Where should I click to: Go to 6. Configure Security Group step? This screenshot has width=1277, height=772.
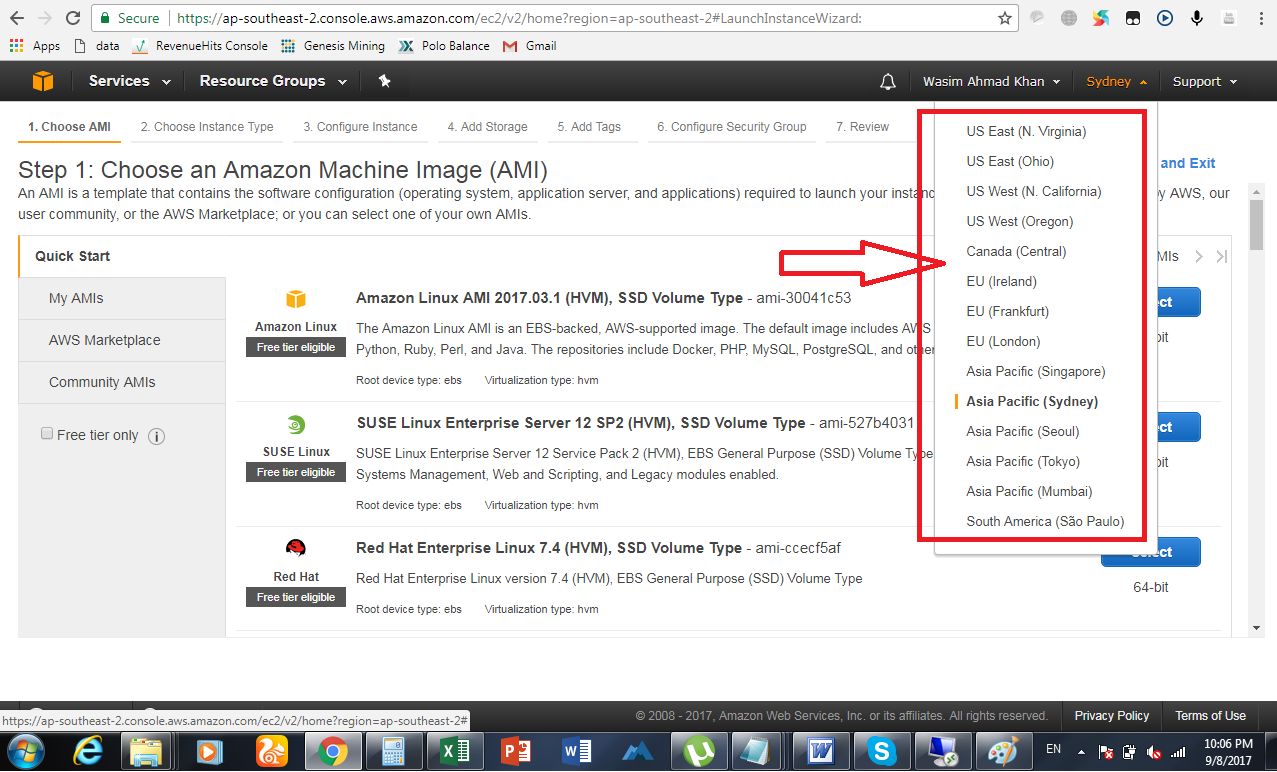coord(732,127)
